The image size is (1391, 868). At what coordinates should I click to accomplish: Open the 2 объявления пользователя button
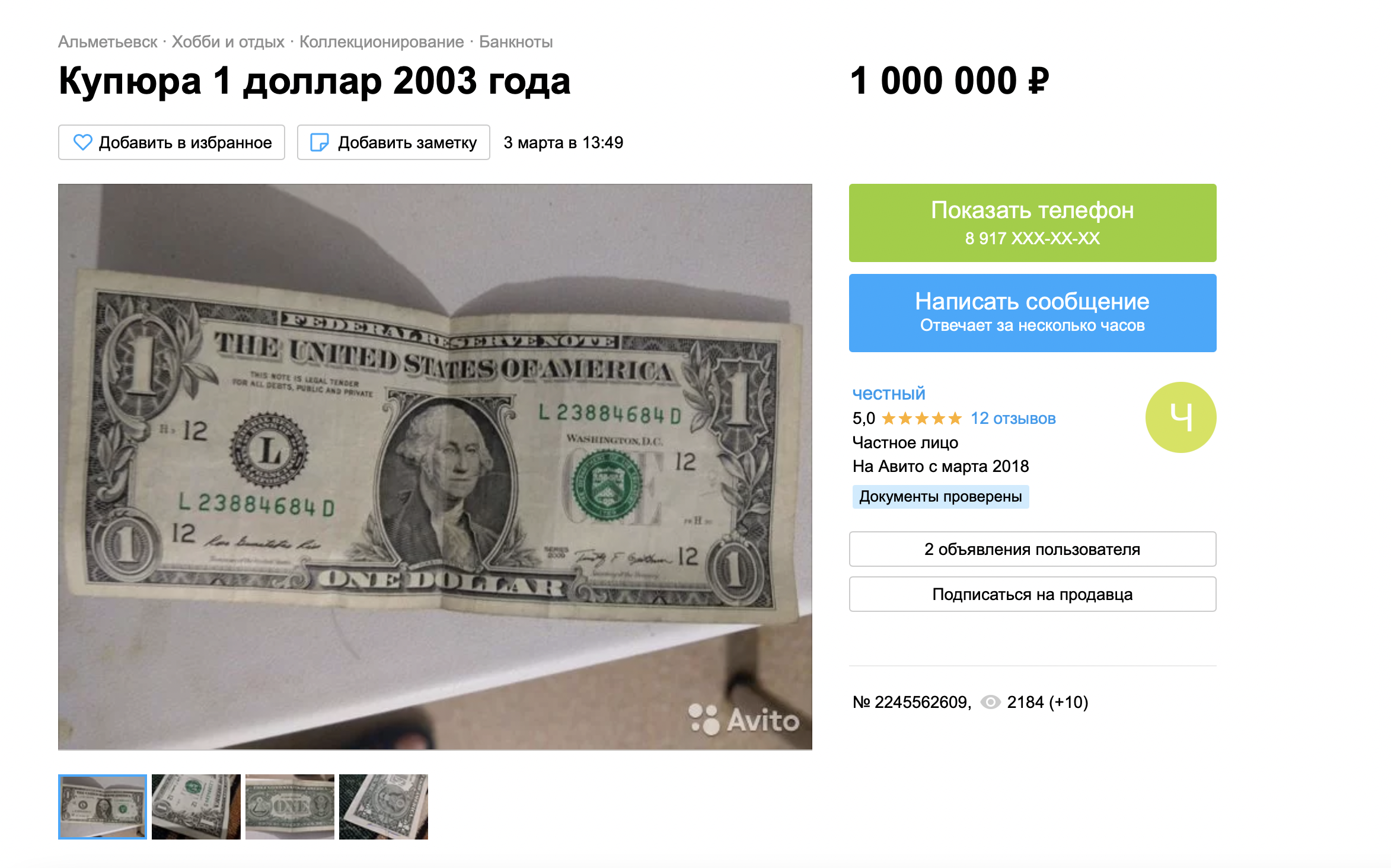tap(1032, 549)
